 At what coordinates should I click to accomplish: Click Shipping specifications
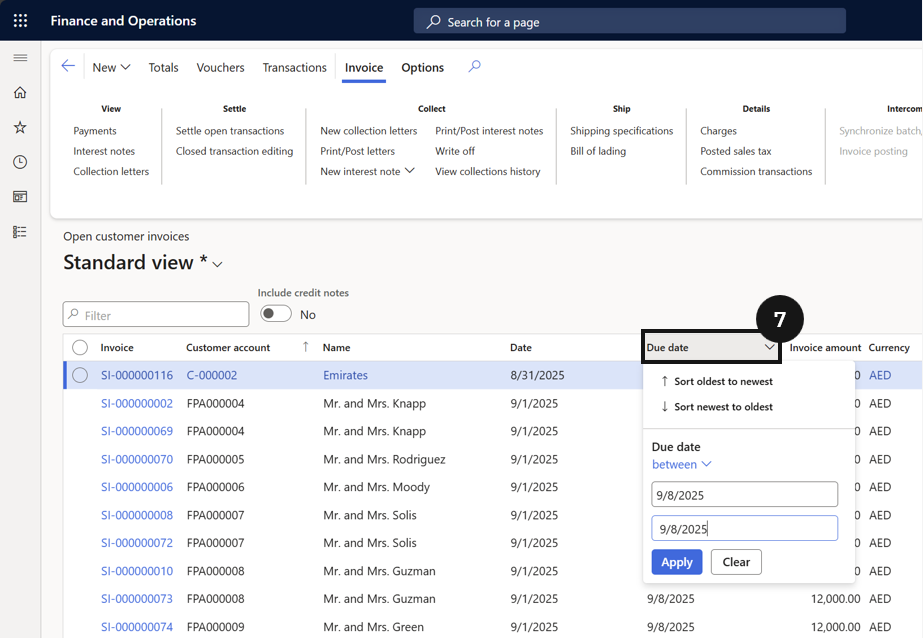pyautogui.click(x=622, y=131)
